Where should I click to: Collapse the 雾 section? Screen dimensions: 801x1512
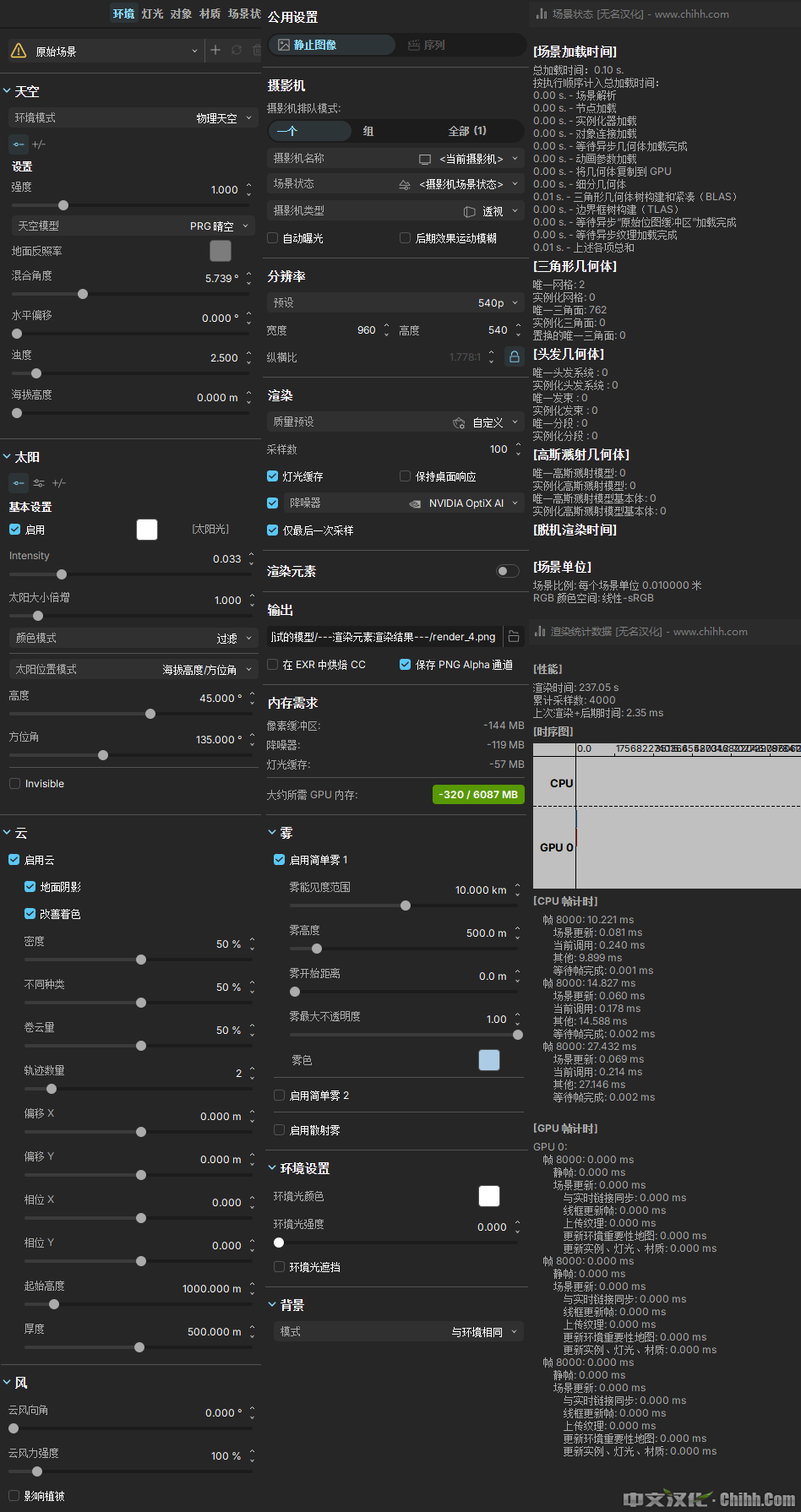click(272, 833)
